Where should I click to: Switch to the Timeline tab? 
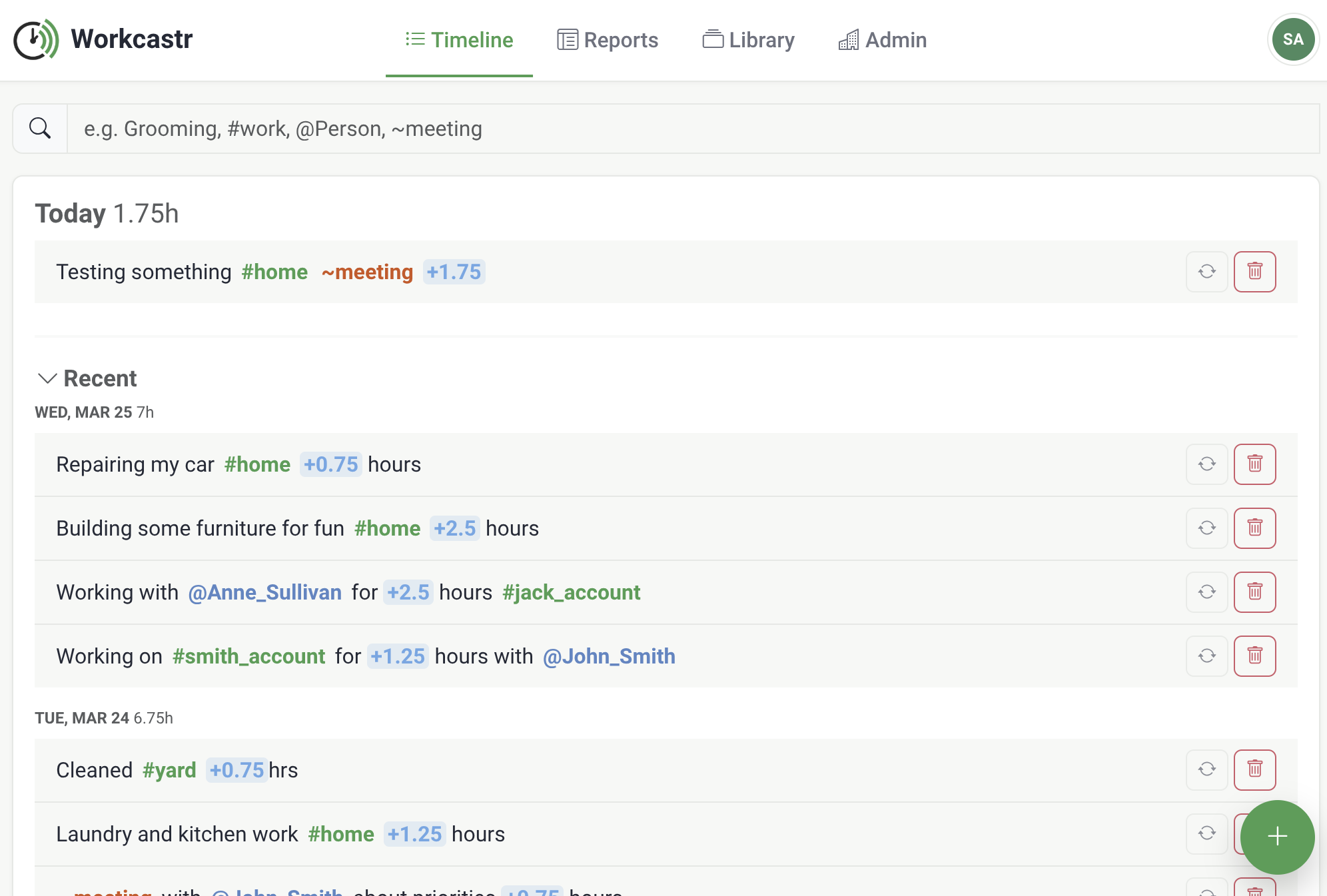(x=460, y=40)
